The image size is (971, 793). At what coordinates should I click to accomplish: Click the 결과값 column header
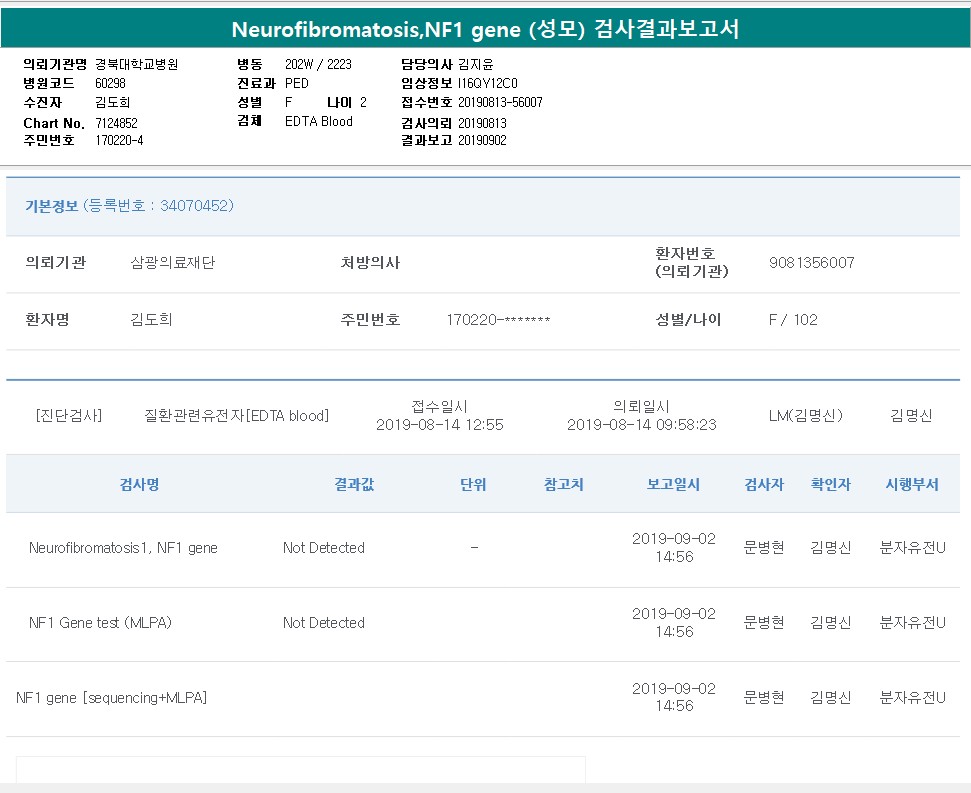coord(354,484)
